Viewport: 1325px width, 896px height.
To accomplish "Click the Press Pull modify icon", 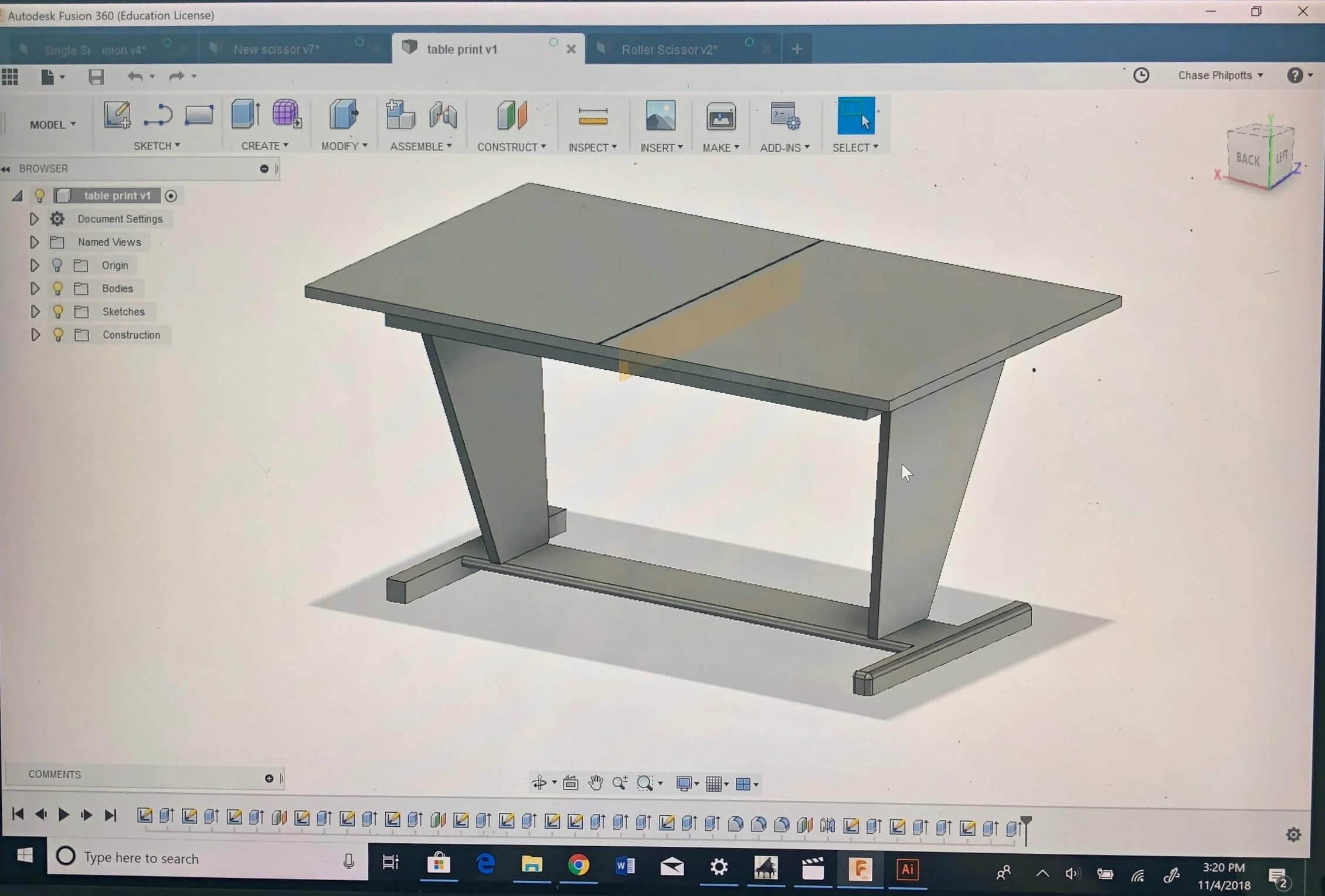I will pos(344,114).
